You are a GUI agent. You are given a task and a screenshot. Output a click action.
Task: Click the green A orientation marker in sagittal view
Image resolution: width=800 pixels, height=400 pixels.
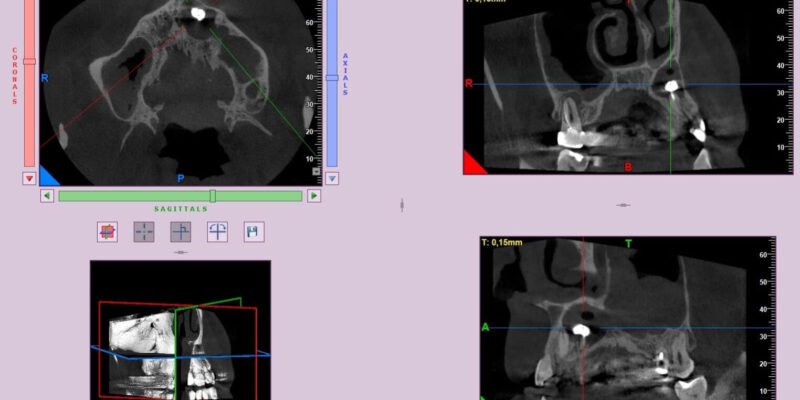(x=485, y=327)
